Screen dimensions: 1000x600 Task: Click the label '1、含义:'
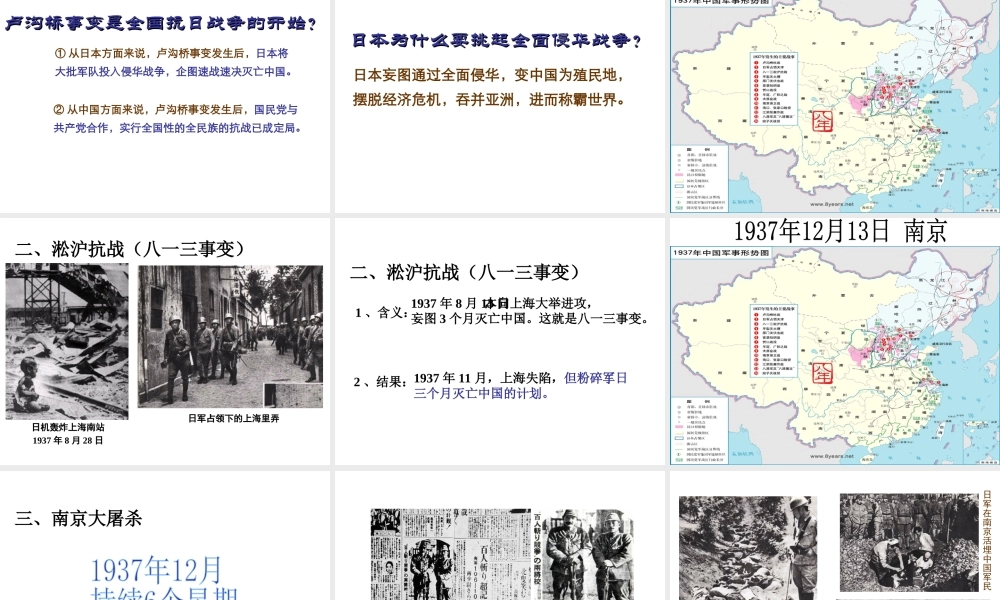pyautogui.click(x=381, y=312)
